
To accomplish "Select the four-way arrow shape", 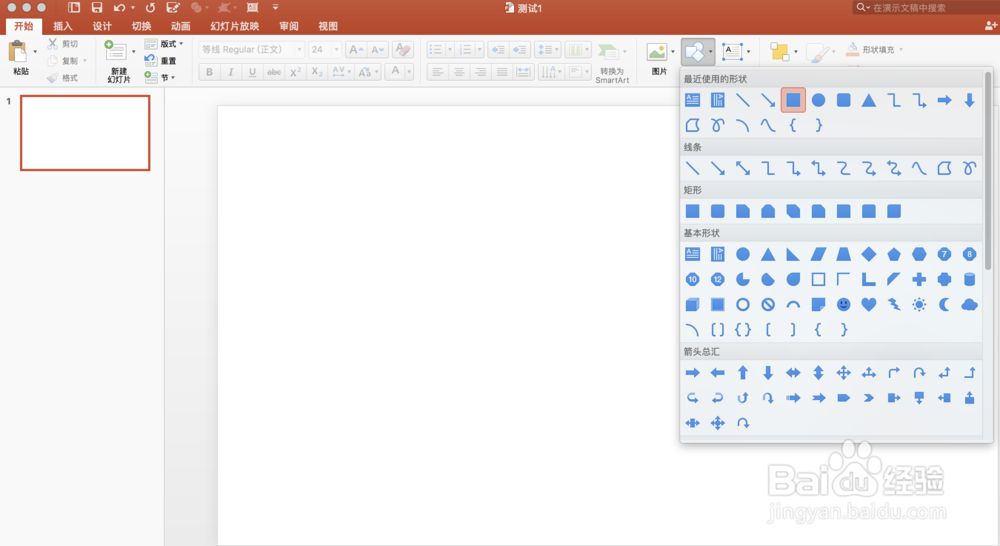I will pos(843,373).
